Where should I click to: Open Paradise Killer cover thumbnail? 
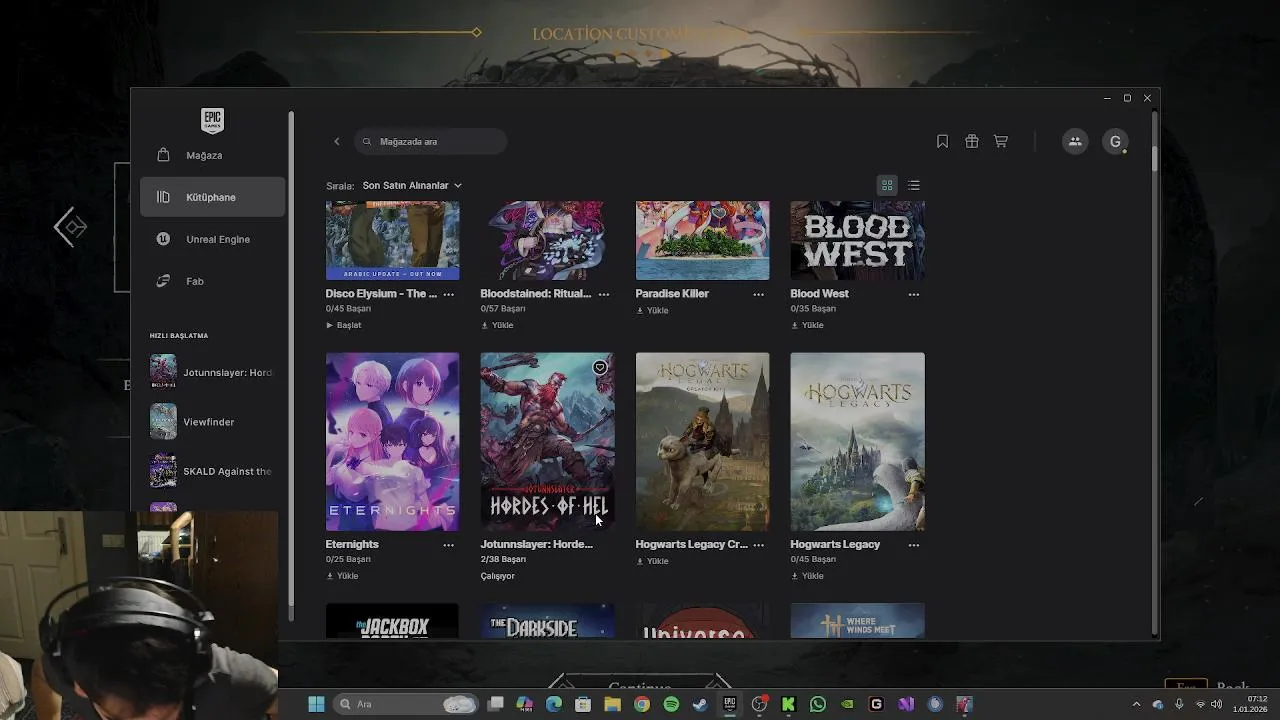point(703,240)
